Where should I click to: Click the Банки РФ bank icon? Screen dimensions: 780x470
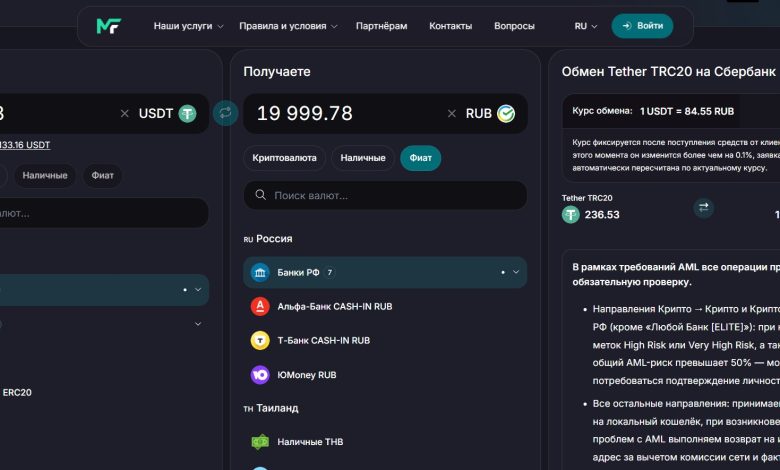pyautogui.click(x=260, y=273)
